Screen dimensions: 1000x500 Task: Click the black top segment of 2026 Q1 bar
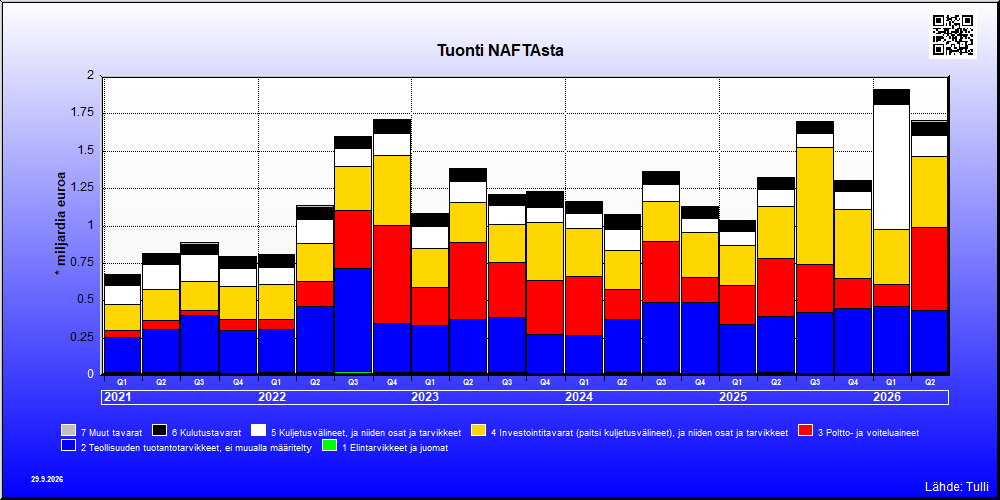tap(892, 97)
